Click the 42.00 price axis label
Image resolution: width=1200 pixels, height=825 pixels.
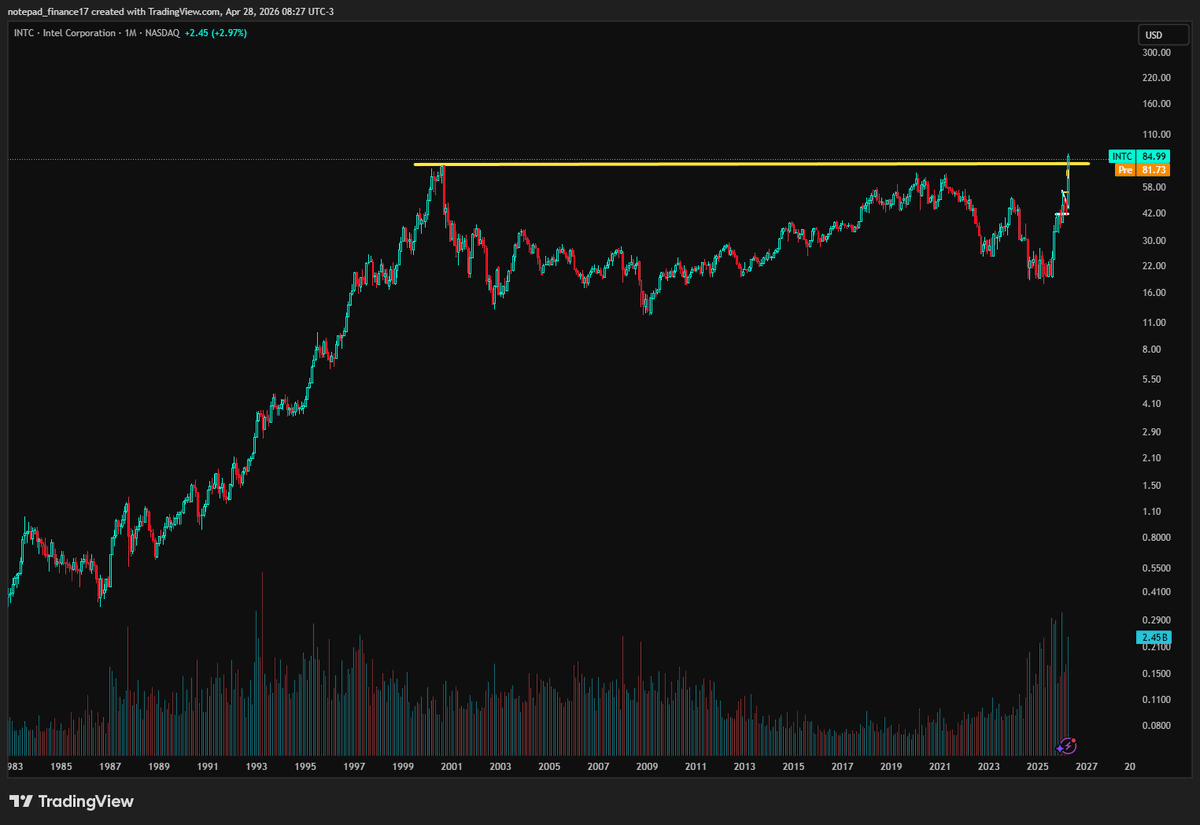coord(1154,213)
